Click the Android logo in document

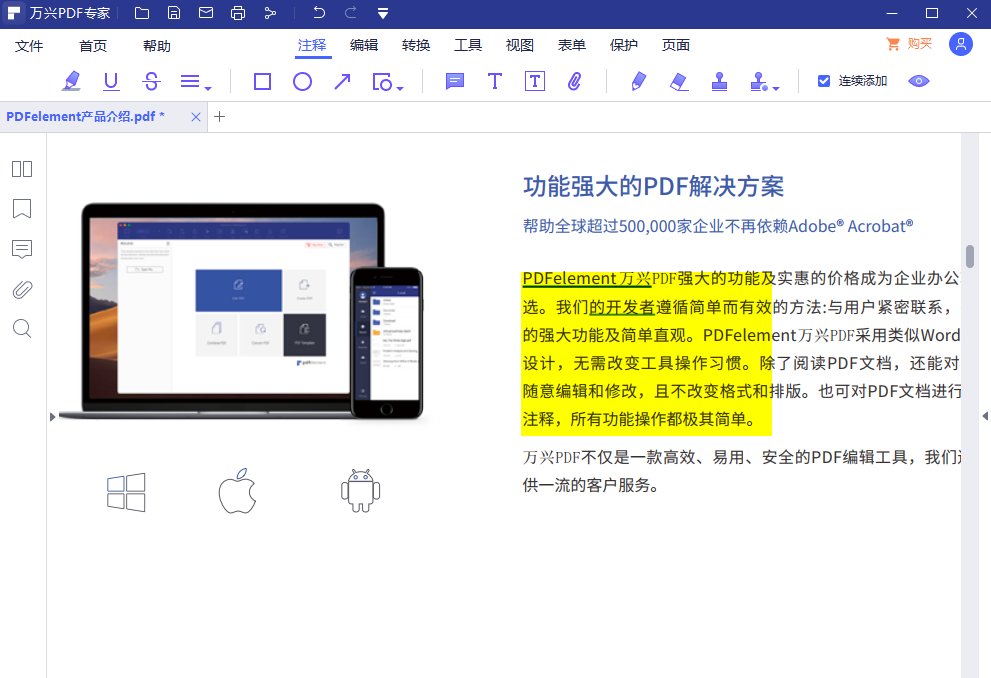tap(360, 490)
